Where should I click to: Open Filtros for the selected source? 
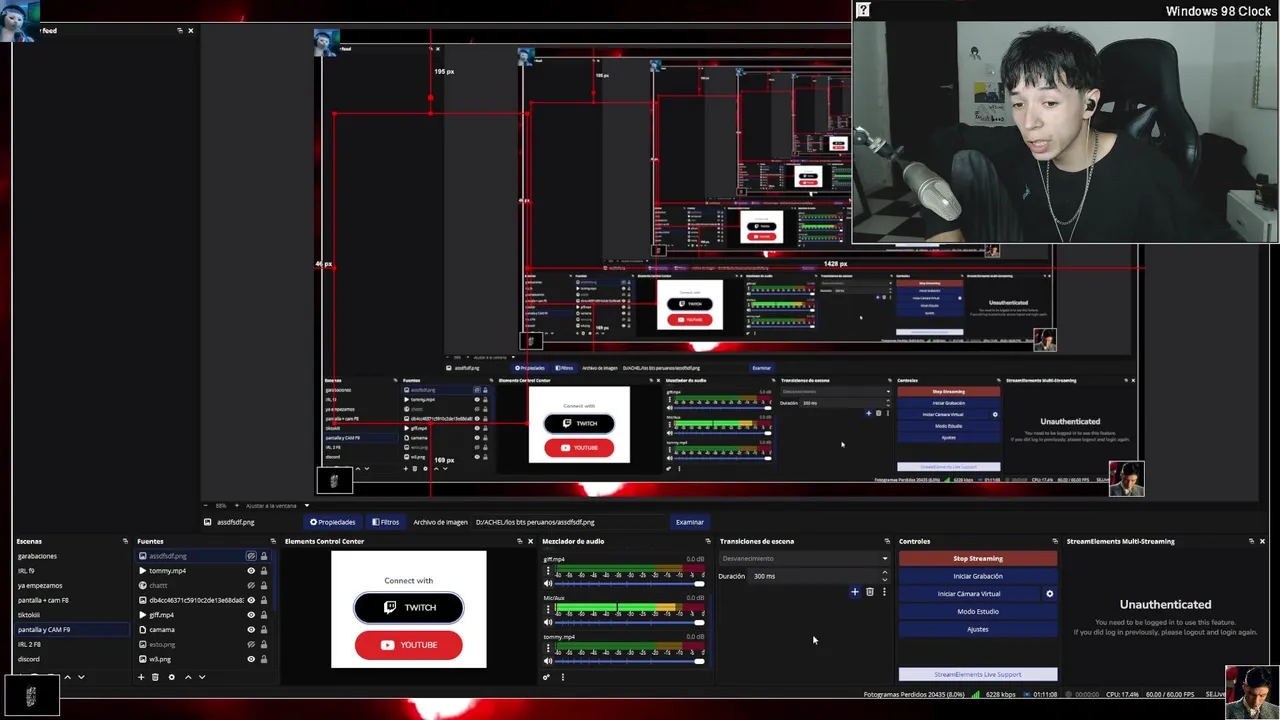click(x=386, y=522)
